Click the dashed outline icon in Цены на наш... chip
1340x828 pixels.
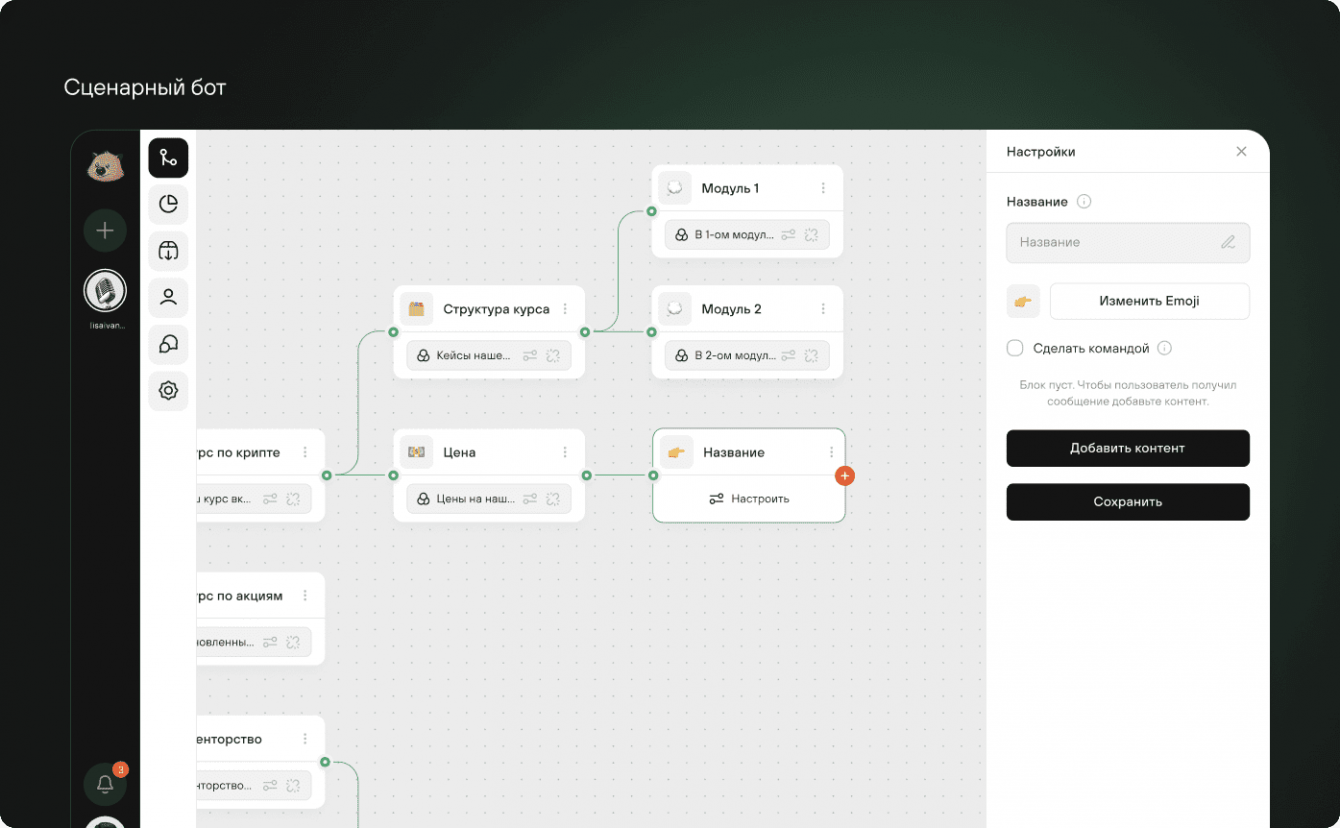tap(553, 498)
